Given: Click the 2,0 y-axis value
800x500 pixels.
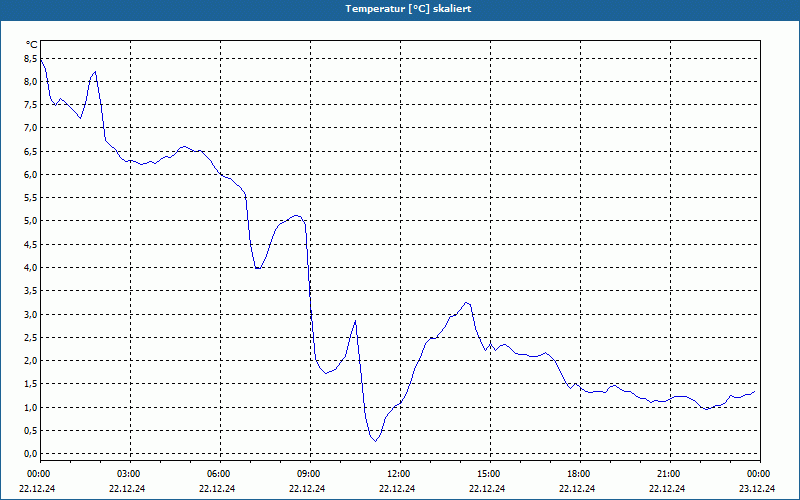Looking at the screenshot, I should pyautogui.click(x=31, y=361).
